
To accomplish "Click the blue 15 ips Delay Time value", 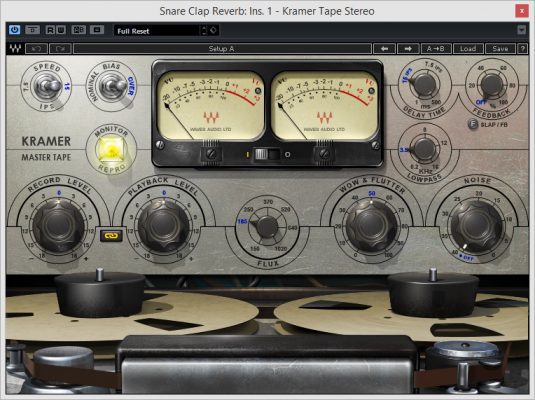I will [408, 75].
